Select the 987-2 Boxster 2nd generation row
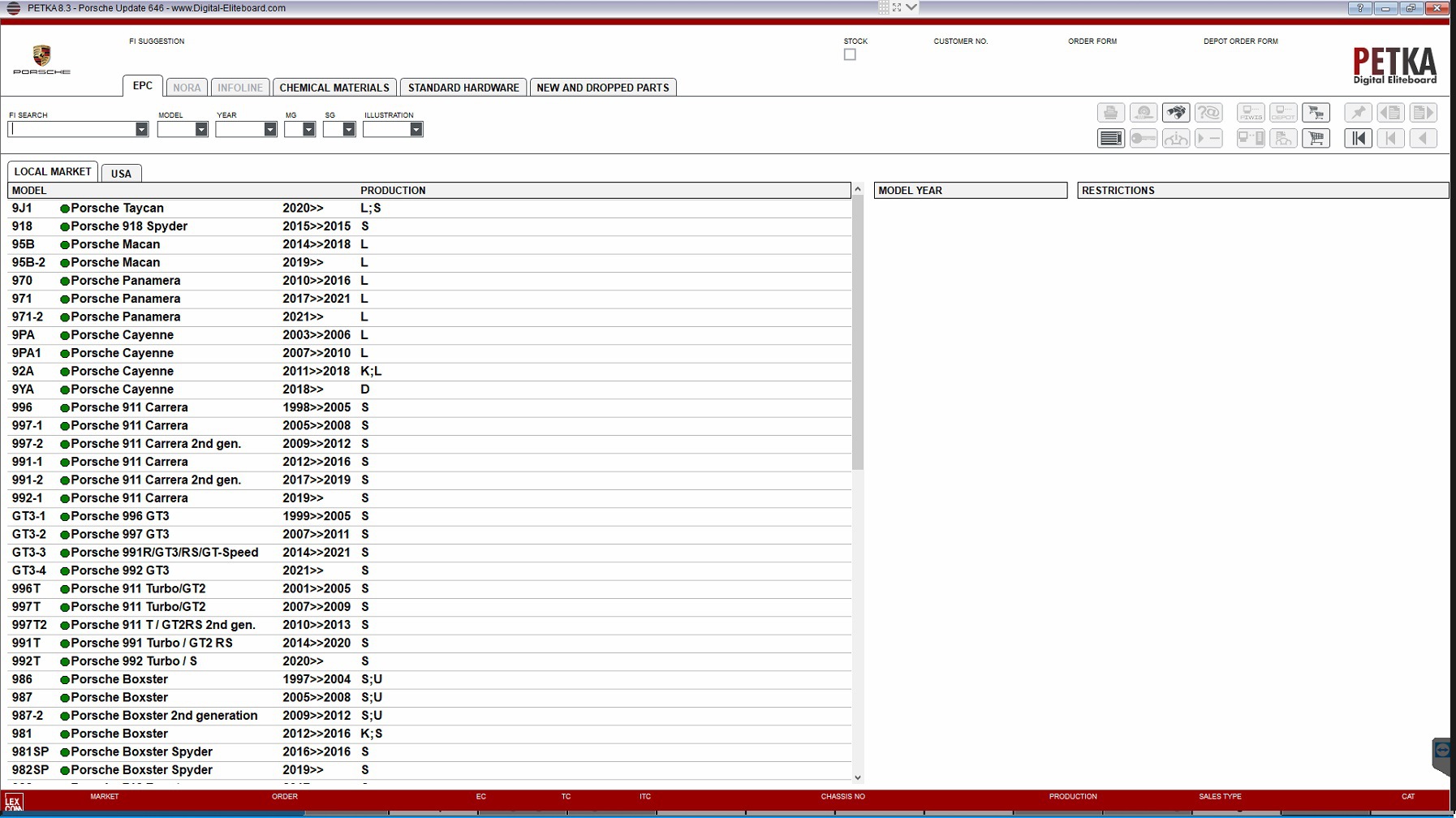The width and height of the screenshot is (1456, 818). (x=429, y=716)
